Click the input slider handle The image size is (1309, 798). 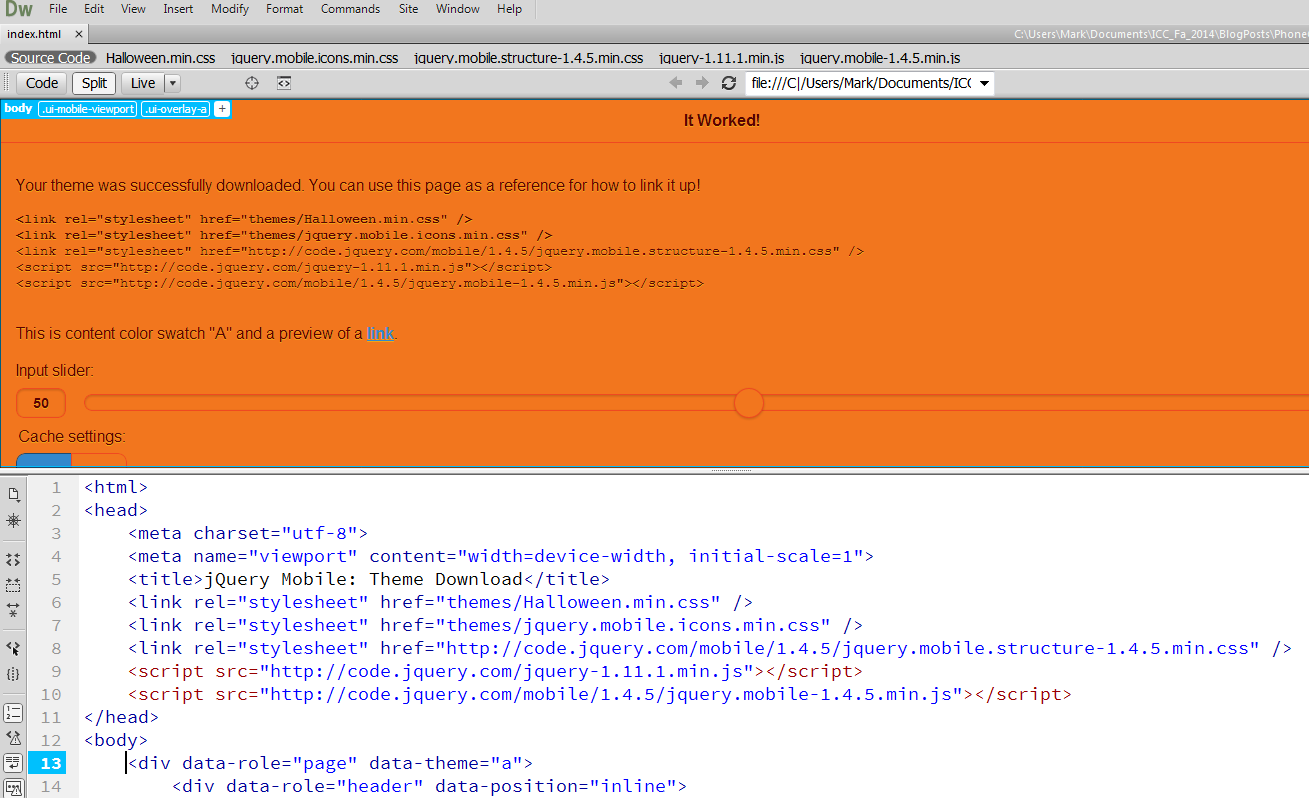click(749, 403)
